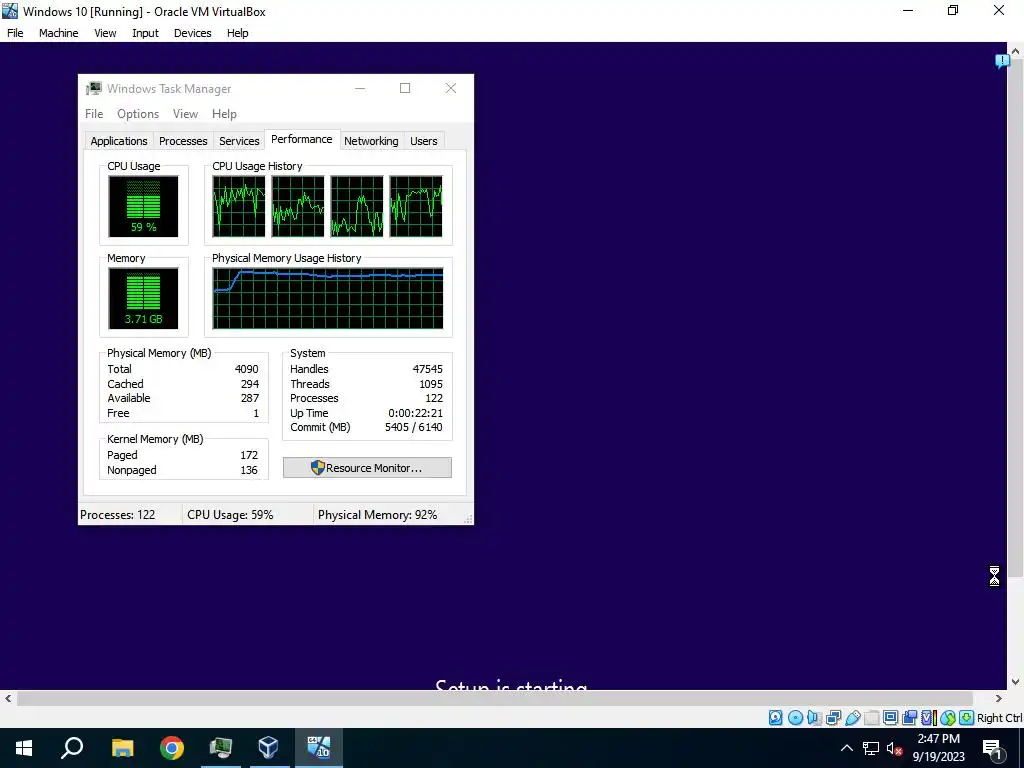This screenshot has height=768, width=1024.
Task: Click the recording status icon
Action: click(909, 718)
